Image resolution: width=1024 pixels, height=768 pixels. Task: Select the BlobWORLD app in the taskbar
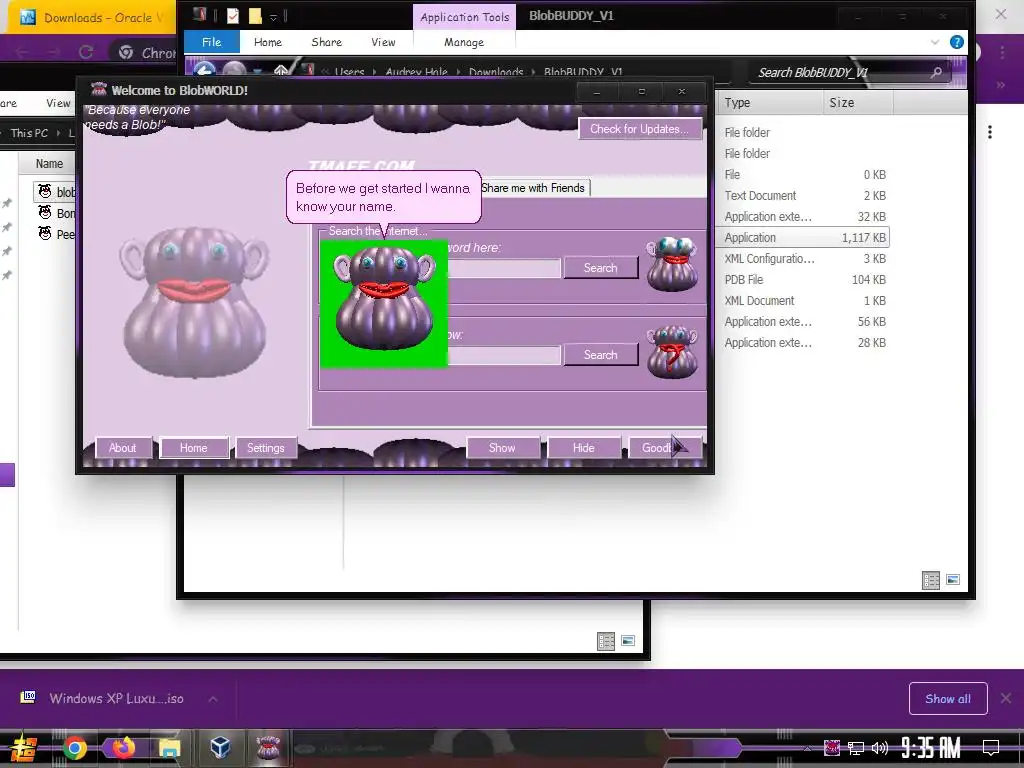[x=268, y=747]
